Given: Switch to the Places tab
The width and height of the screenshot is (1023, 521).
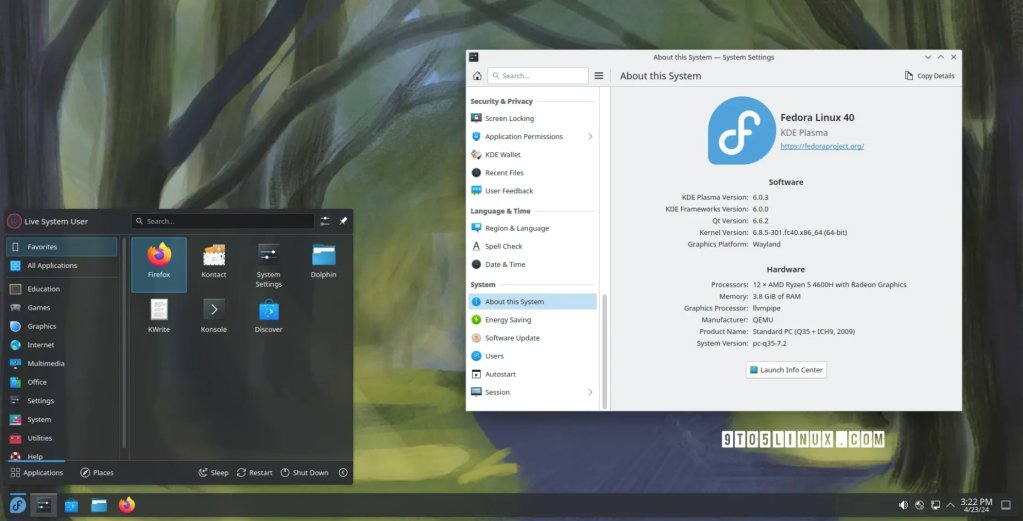Looking at the screenshot, I should 96,472.
